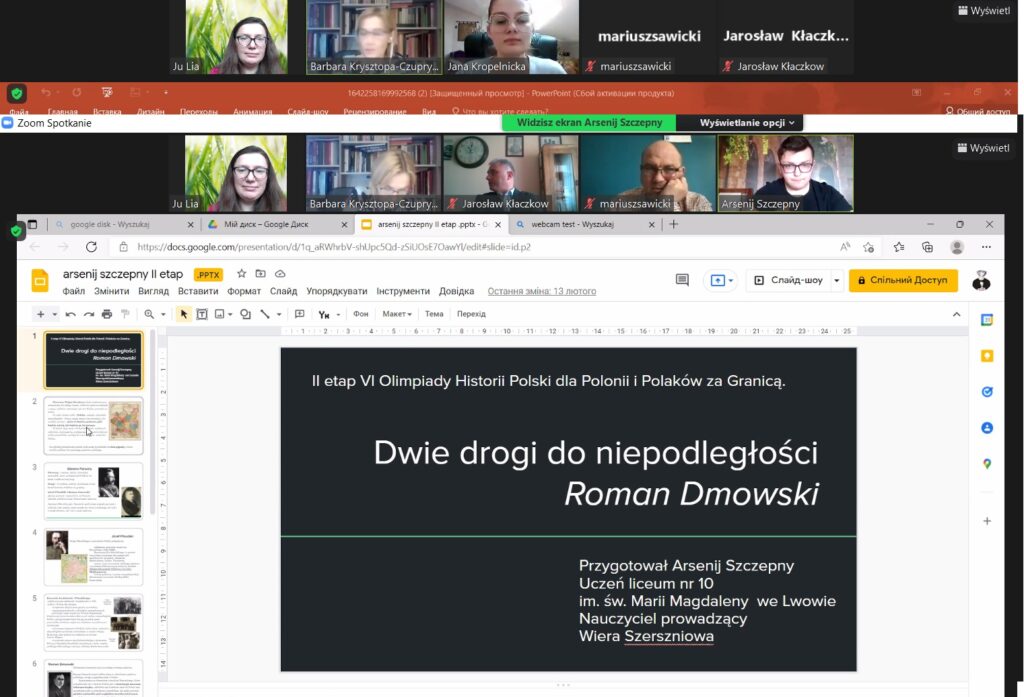Star the presentation title
The height and width of the screenshot is (697, 1024).
tap(241, 274)
